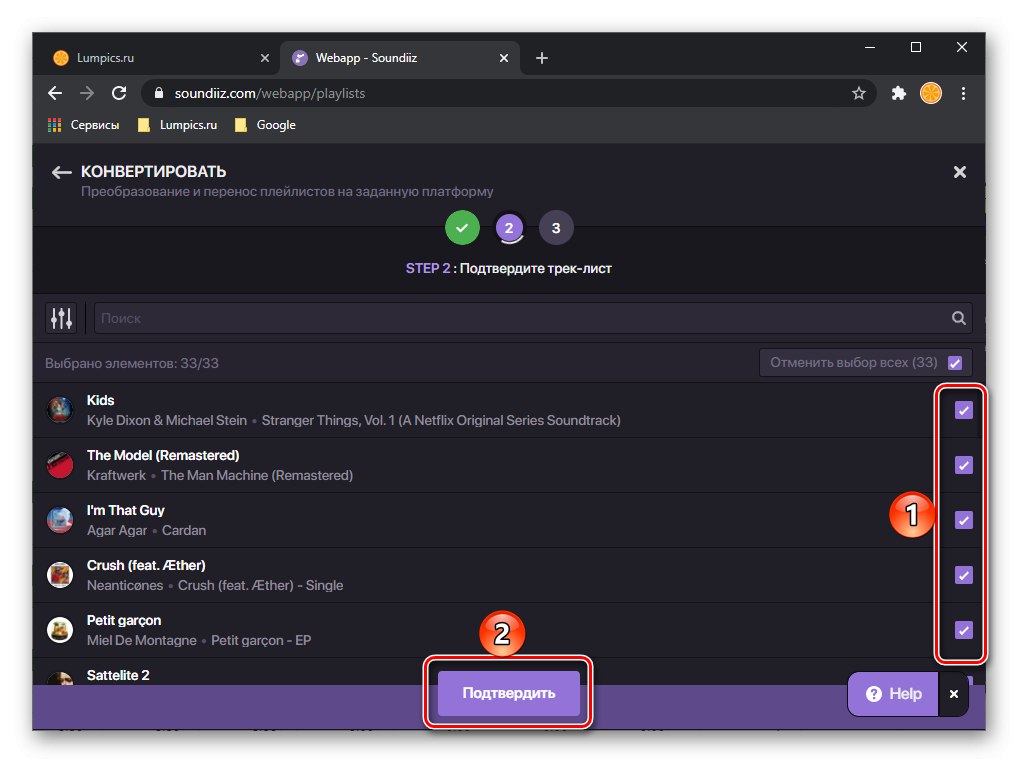Click the address bar URL
Viewport: 1018px width, 763px height.
269,94
